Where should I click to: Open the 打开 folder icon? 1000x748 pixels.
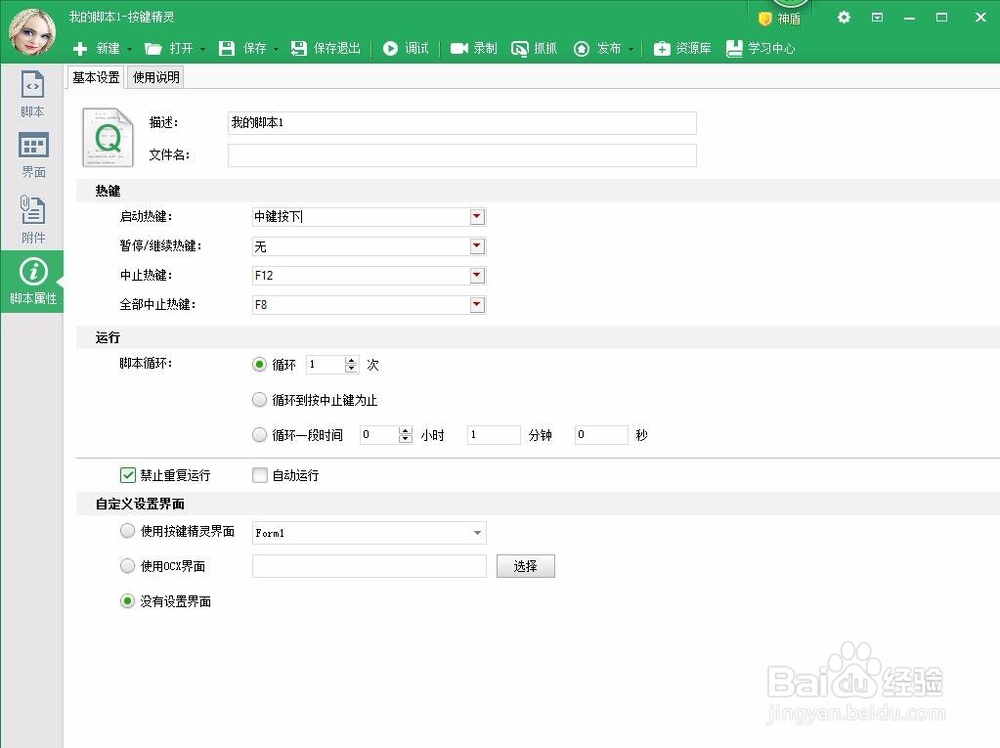click(153, 48)
